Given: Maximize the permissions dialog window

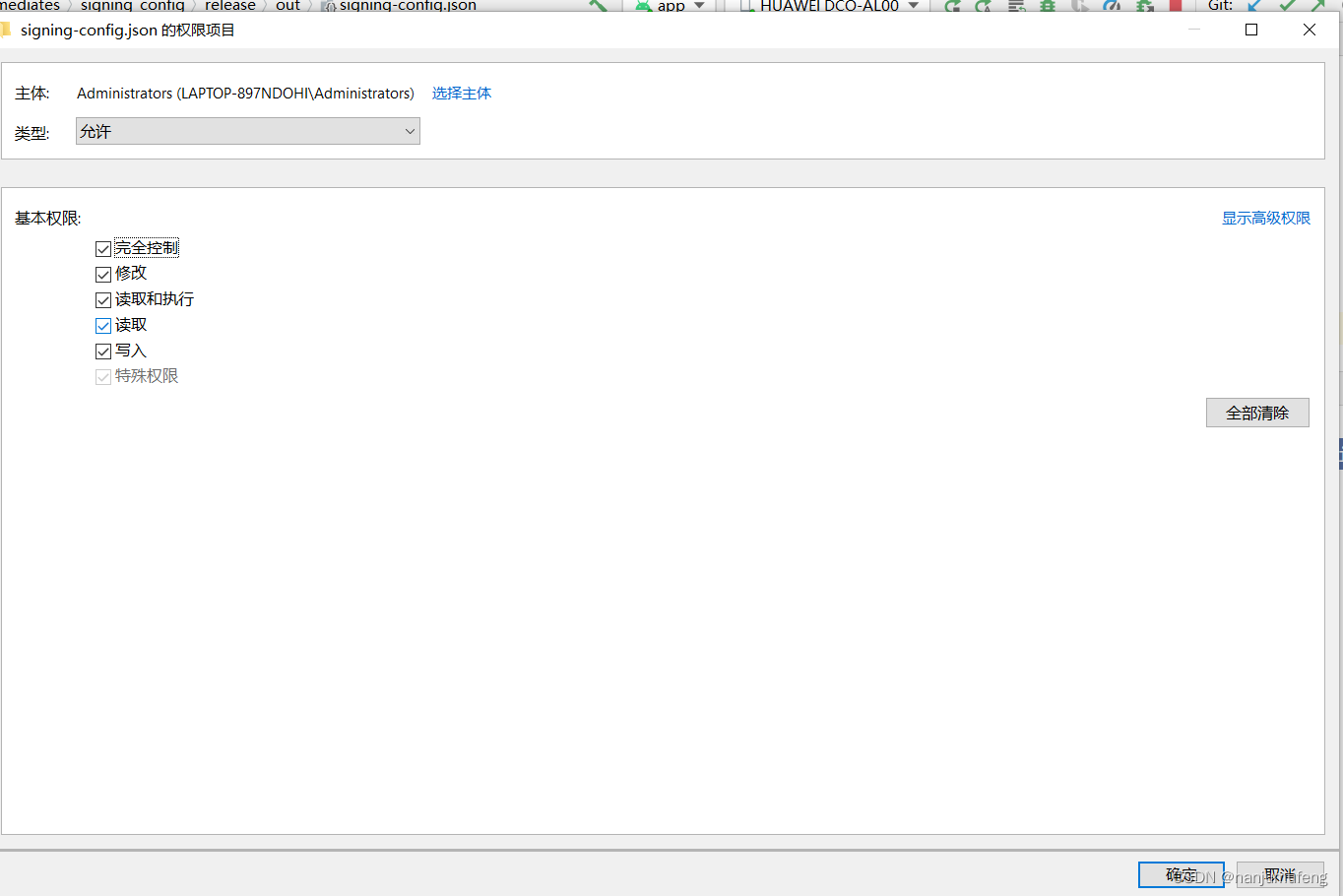Looking at the screenshot, I should coord(1251,30).
